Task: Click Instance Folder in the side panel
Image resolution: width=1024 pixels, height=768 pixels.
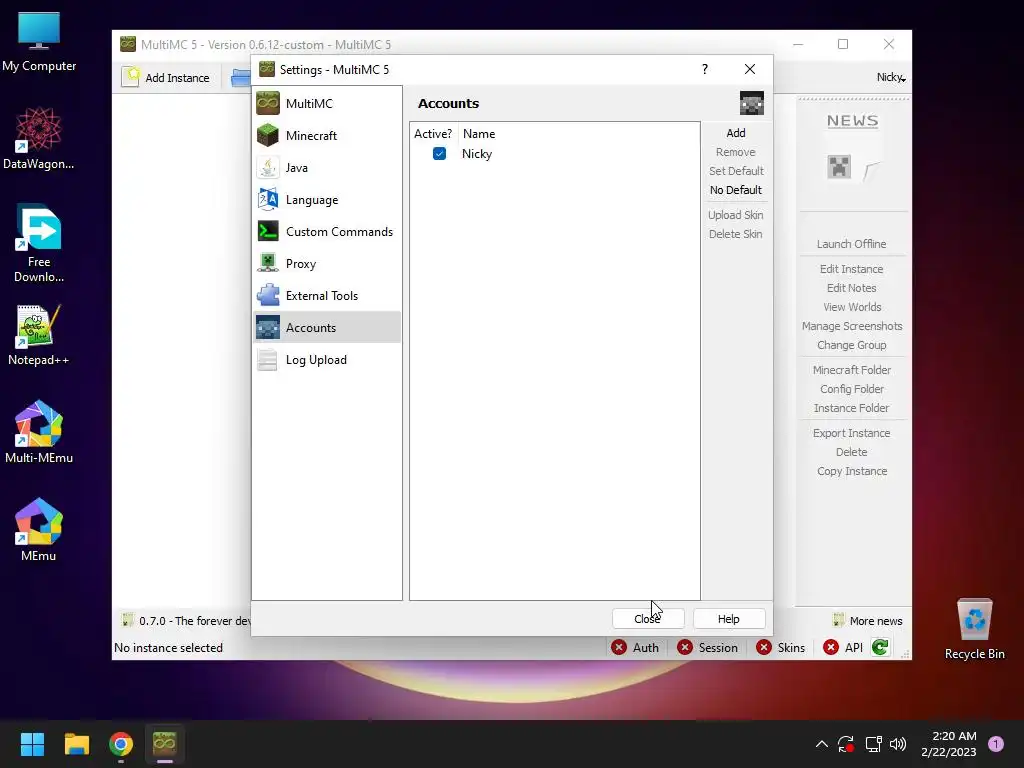Action: pos(851,408)
